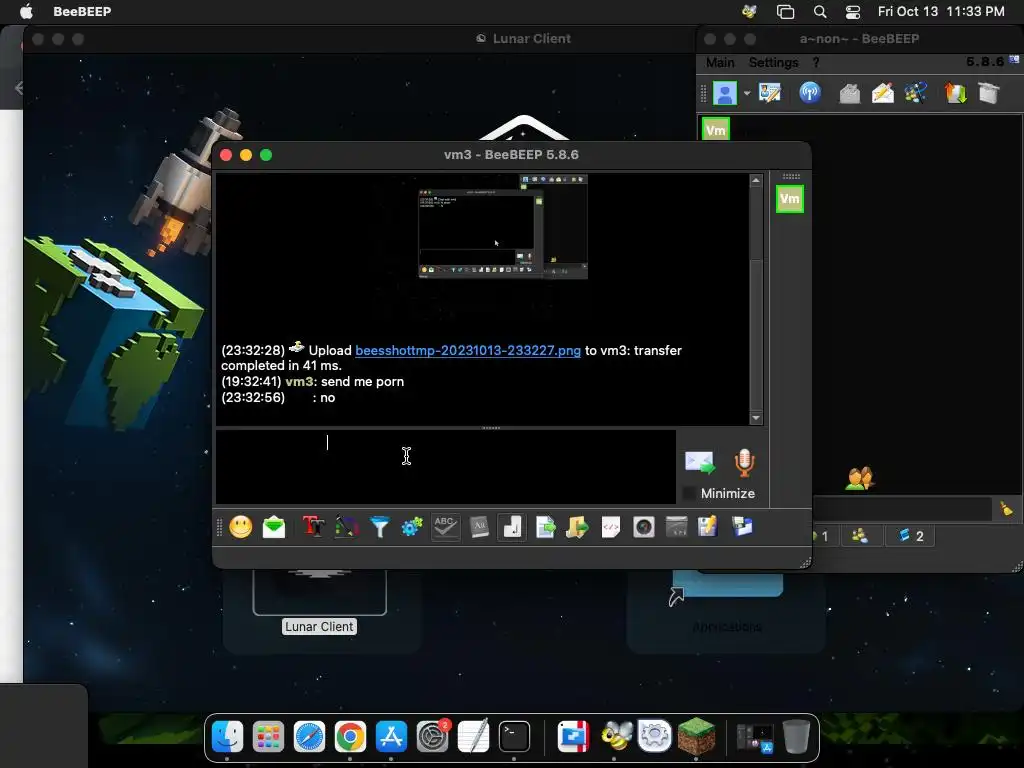Click the BeeBEEP menu bar app name
The width and height of the screenshot is (1024, 768).
pos(82,11)
